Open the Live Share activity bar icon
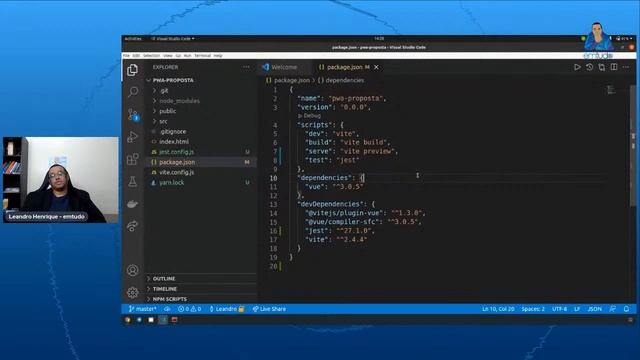The height and width of the screenshot is (360, 640). (132, 226)
